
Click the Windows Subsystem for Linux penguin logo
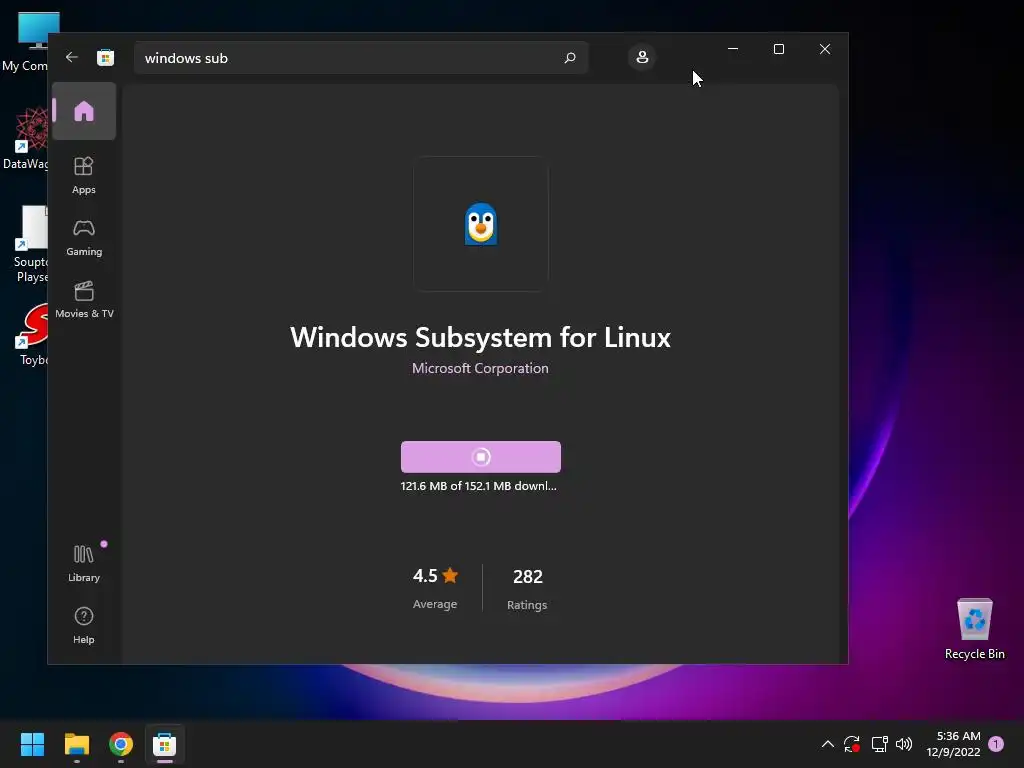(x=481, y=224)
